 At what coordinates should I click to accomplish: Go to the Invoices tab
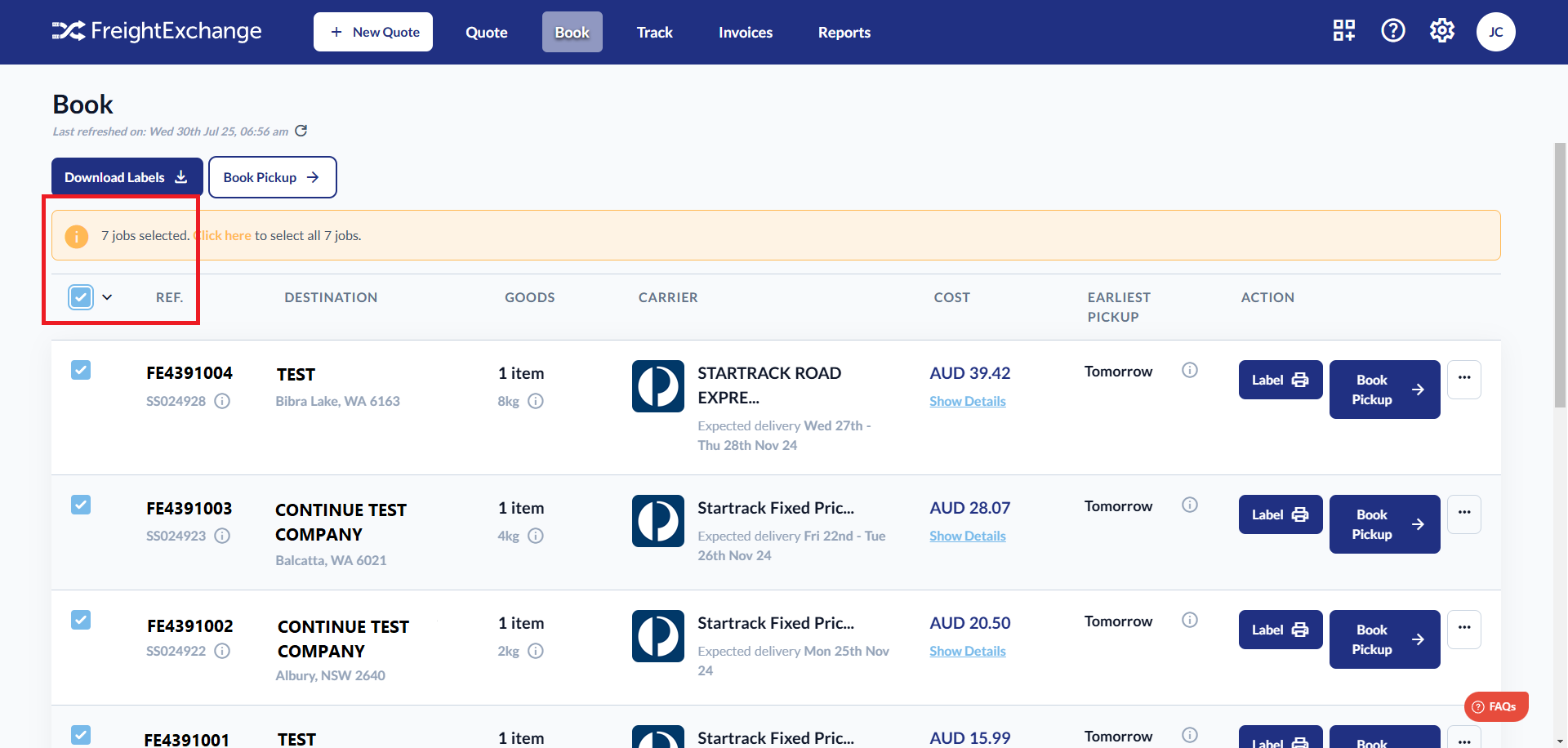pyautogui.click(x=746, y=32)
